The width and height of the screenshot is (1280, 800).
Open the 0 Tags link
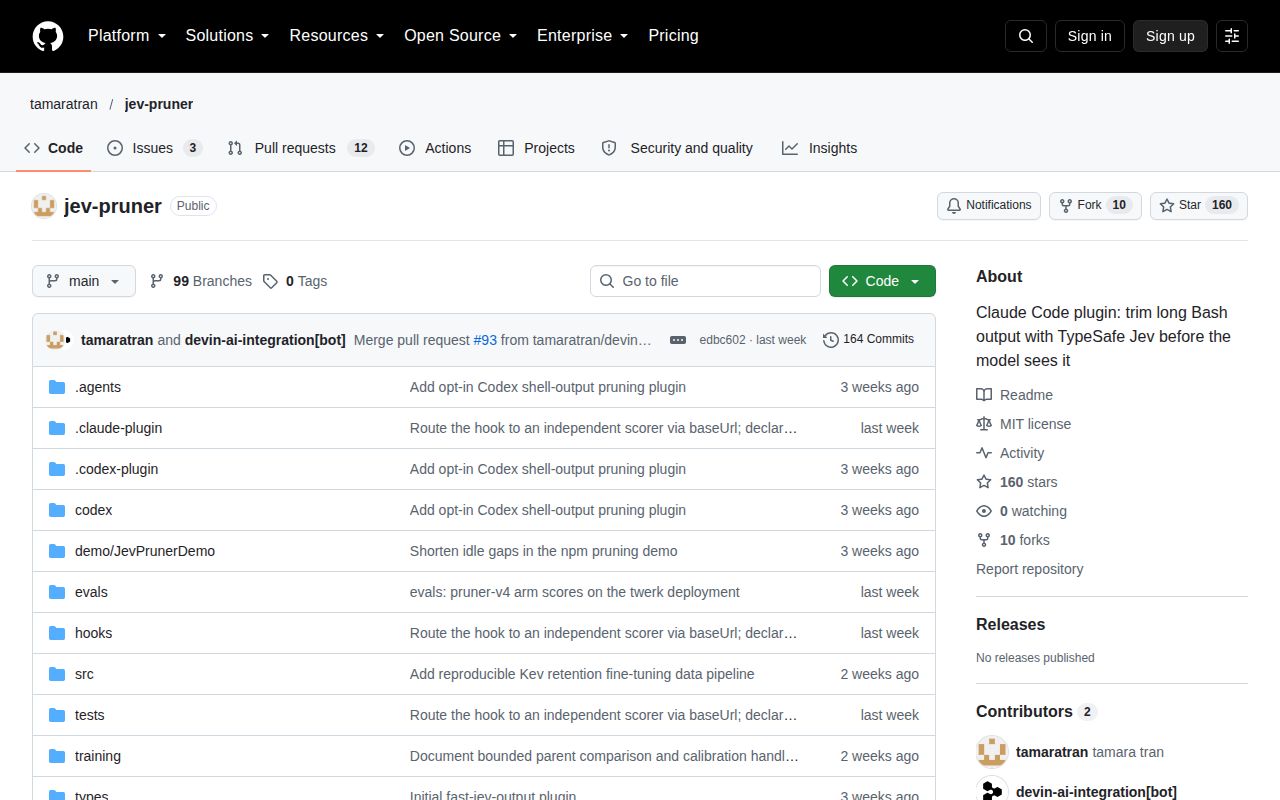click(x=295, y=281)
